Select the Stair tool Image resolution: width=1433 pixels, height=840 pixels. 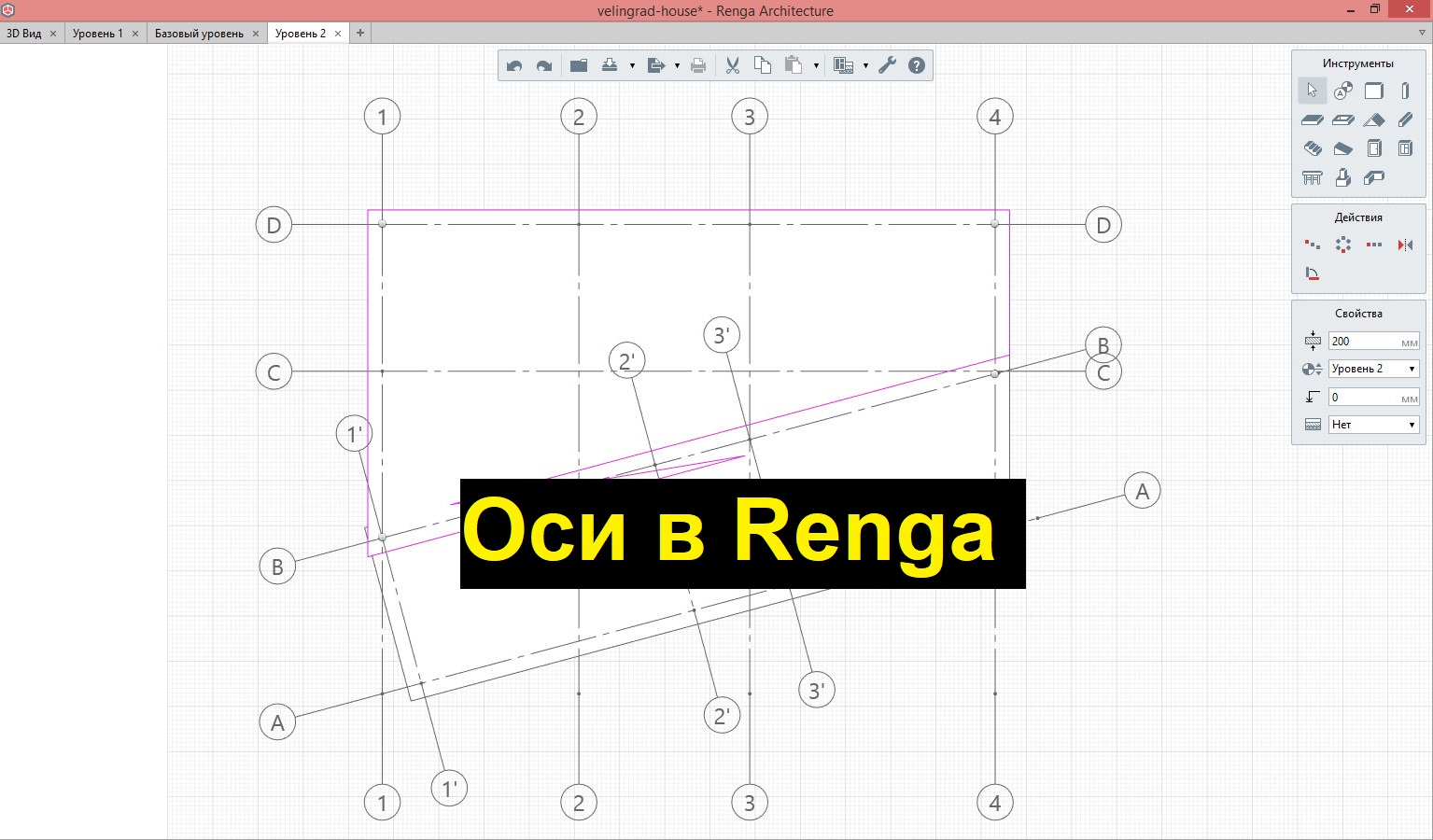(1312, 148)
